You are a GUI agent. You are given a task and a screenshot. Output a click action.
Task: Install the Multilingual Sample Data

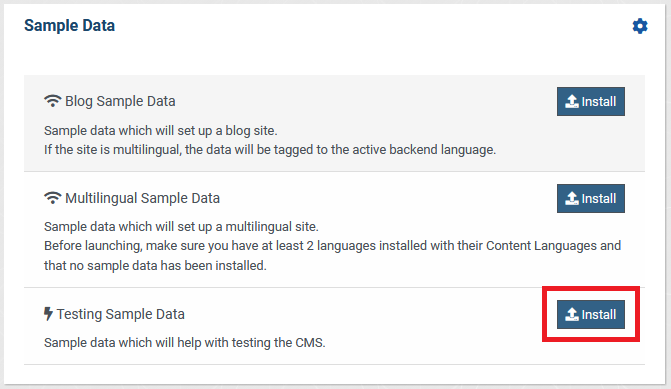coord(591,198)
